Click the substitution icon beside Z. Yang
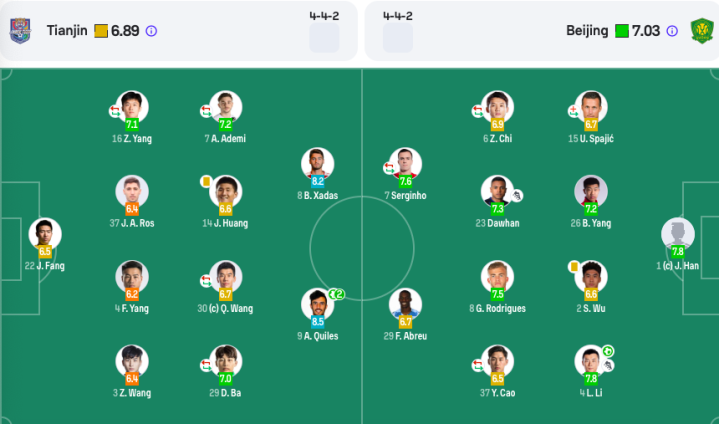 [115, 110]
